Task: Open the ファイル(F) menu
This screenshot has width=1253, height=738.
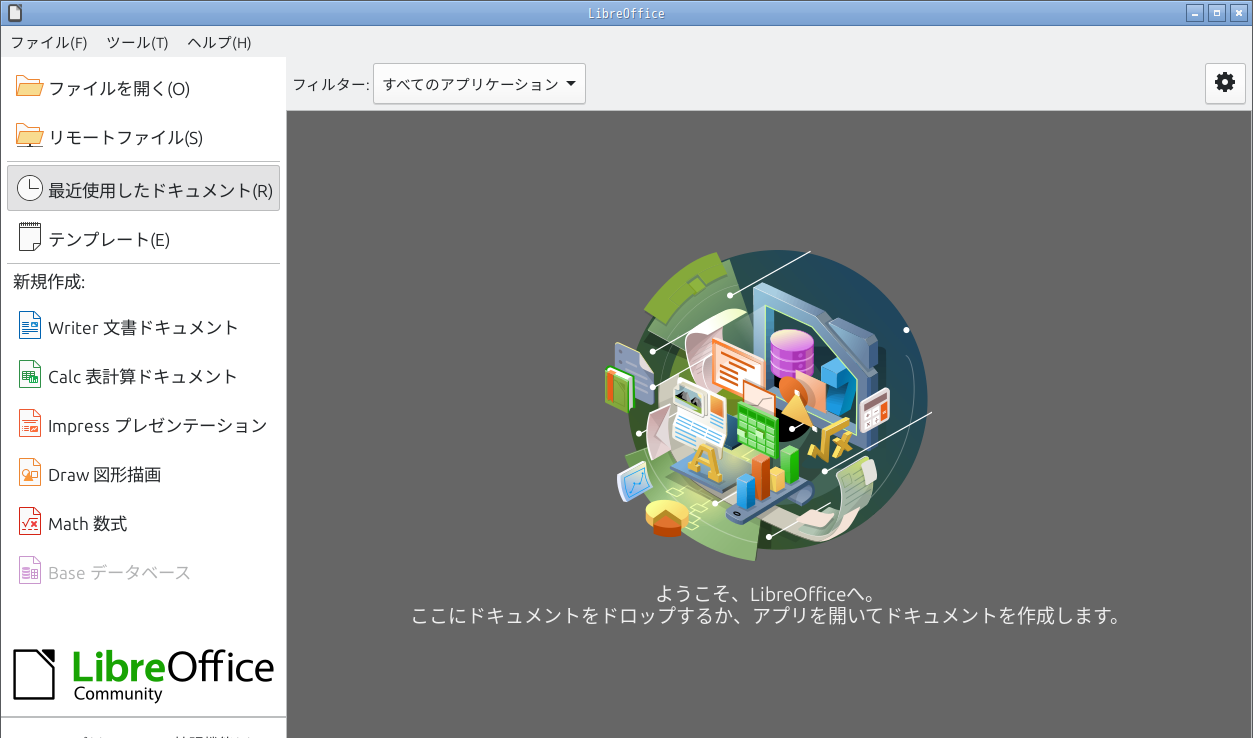Action: coord(49,43)
